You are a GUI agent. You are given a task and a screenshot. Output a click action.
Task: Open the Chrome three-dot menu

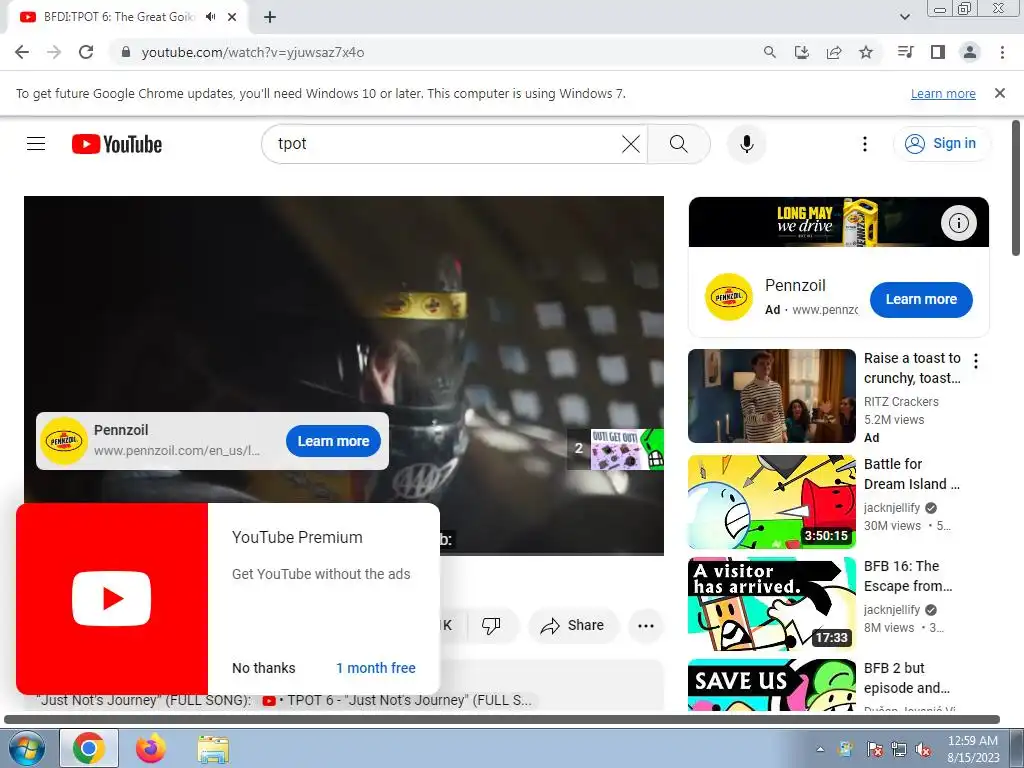[x=1002, y=52]
